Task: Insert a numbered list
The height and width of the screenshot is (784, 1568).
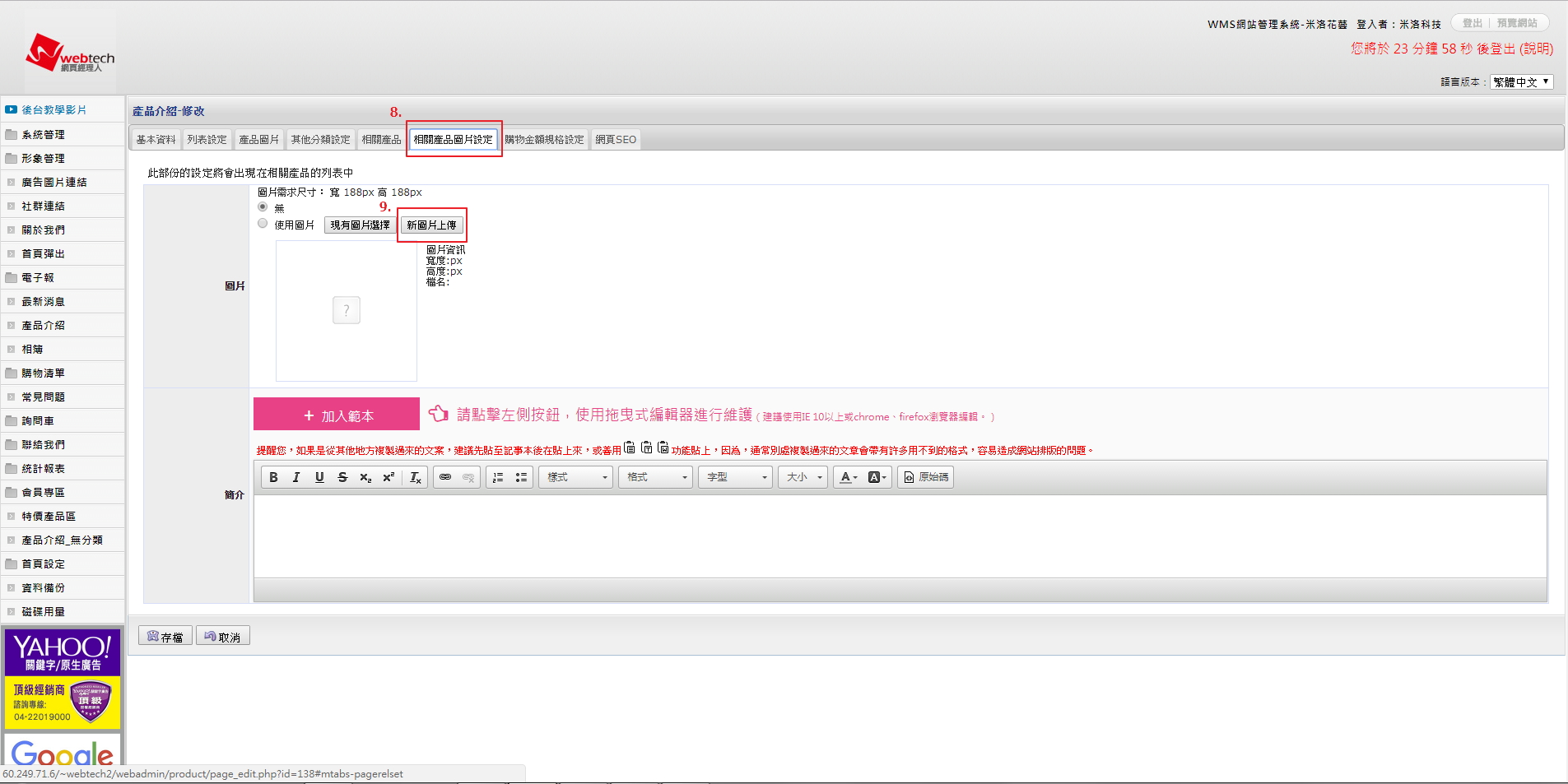Action: click(x=498, y=477)
